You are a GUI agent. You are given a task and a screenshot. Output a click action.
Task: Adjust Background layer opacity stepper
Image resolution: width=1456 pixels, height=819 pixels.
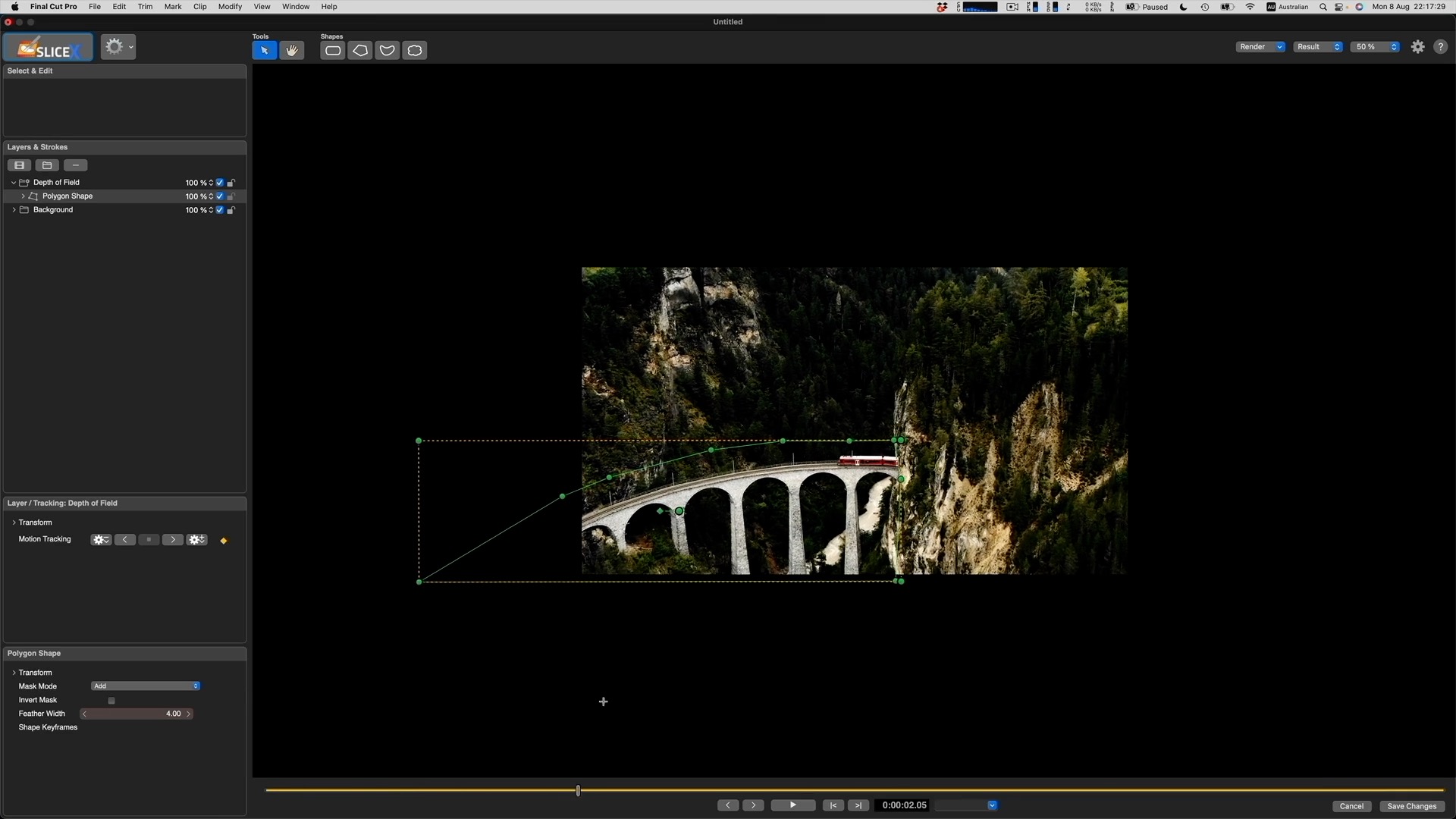click(x=211, y=210)
